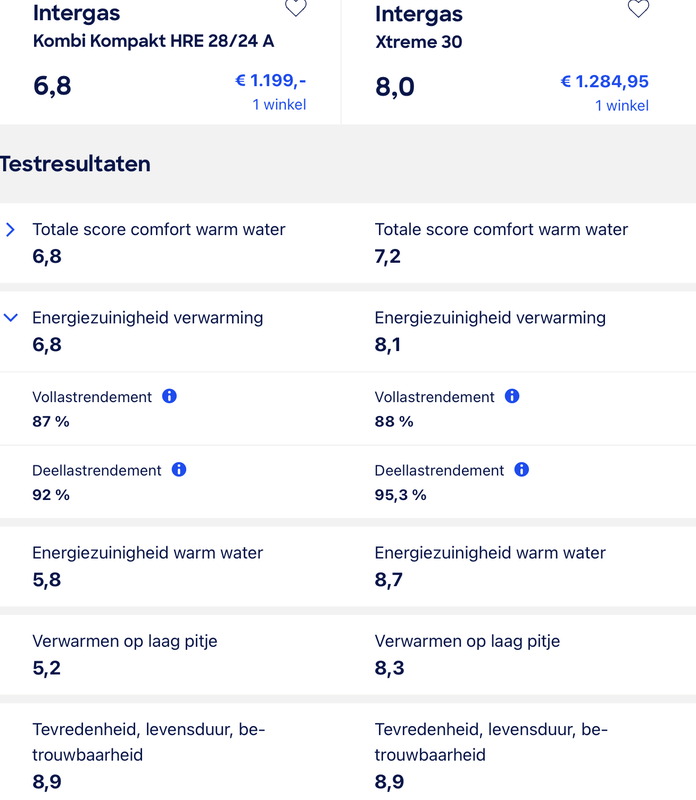Collapse Energiezuinigheid verwarming section
Image resolution: width=696 pixels, height=800 pixels.
11,318
